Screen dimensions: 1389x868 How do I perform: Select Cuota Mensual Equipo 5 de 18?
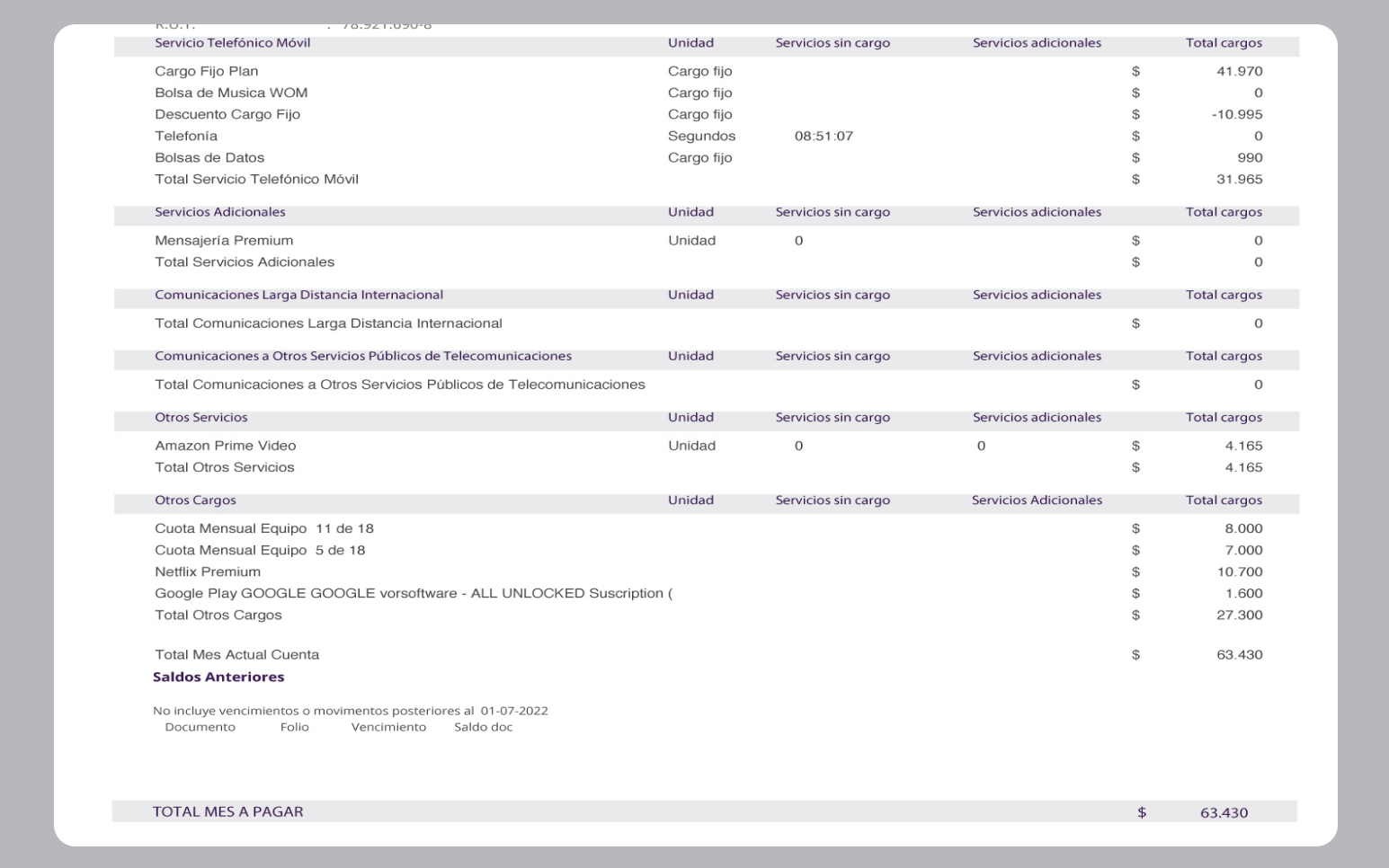point(260,550)
